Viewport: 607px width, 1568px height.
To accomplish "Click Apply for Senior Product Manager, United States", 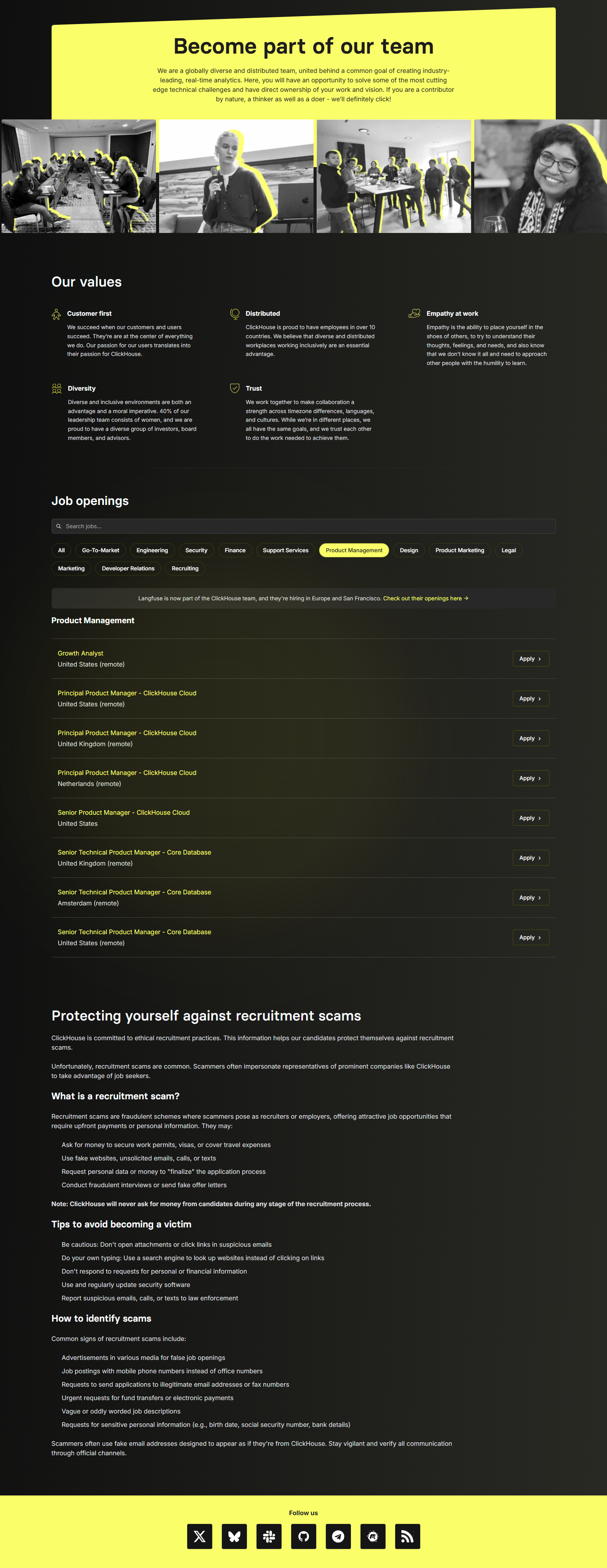I will [x=530, y=818].
